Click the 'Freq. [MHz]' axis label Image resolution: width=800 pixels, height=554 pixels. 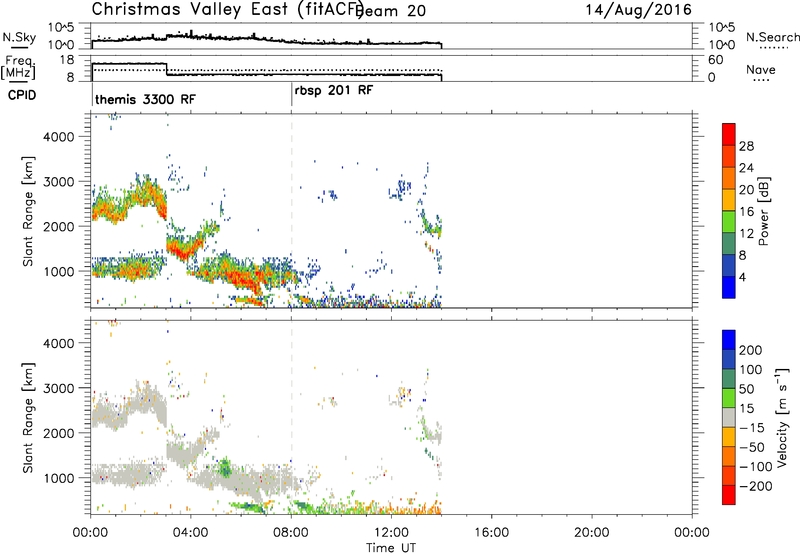point(18,67)
